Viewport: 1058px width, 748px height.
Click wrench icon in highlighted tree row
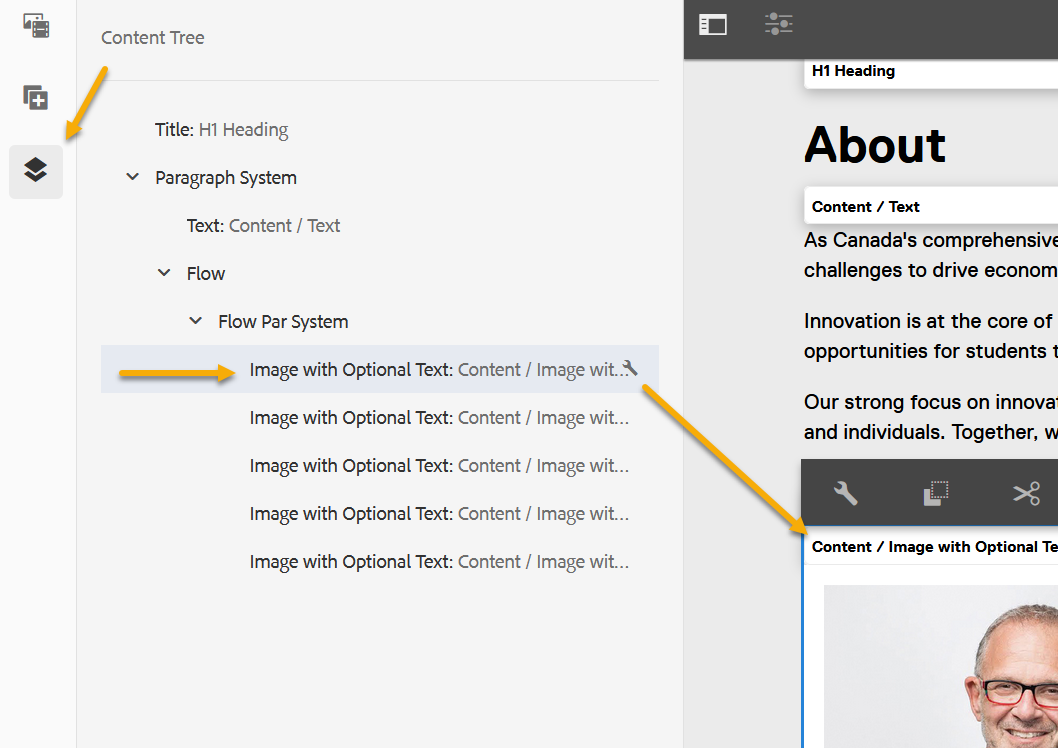point(630,368)
